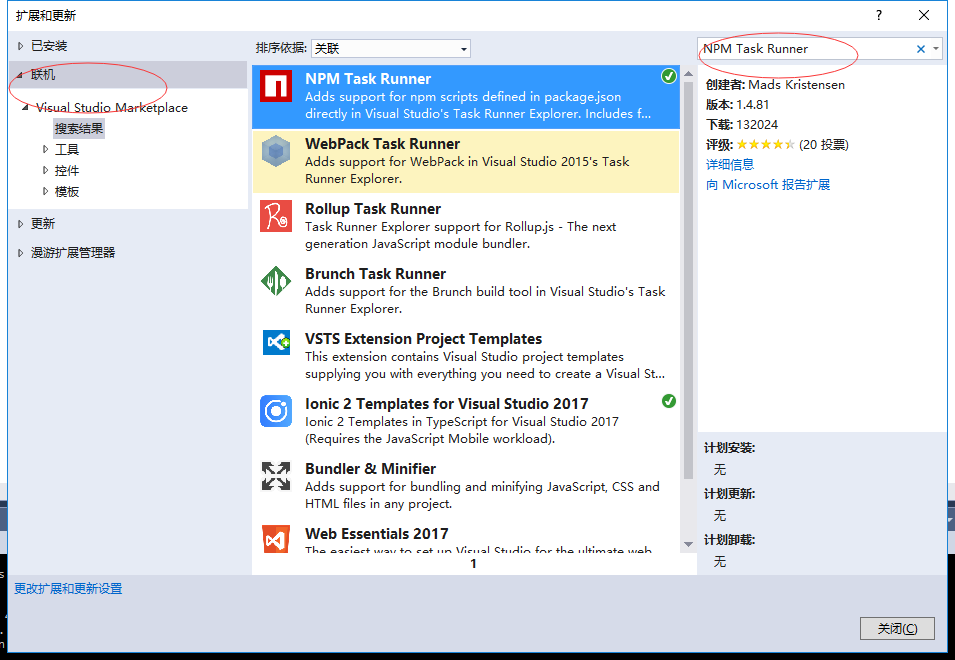This screenshot has height=660, width=955.
Task: Collapse the Visual Studio Marketplace node
Action: [x=26, y=108]
